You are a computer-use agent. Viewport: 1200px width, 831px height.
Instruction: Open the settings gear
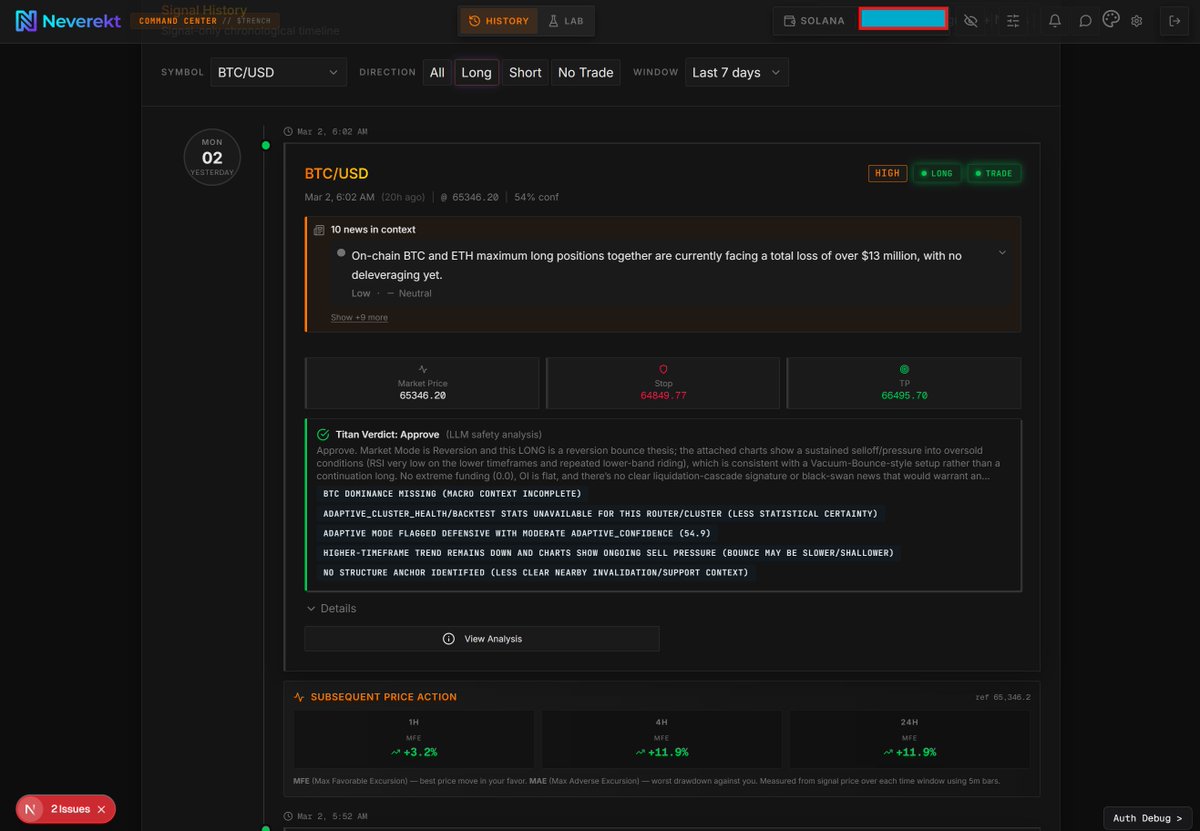(1137, 20)
